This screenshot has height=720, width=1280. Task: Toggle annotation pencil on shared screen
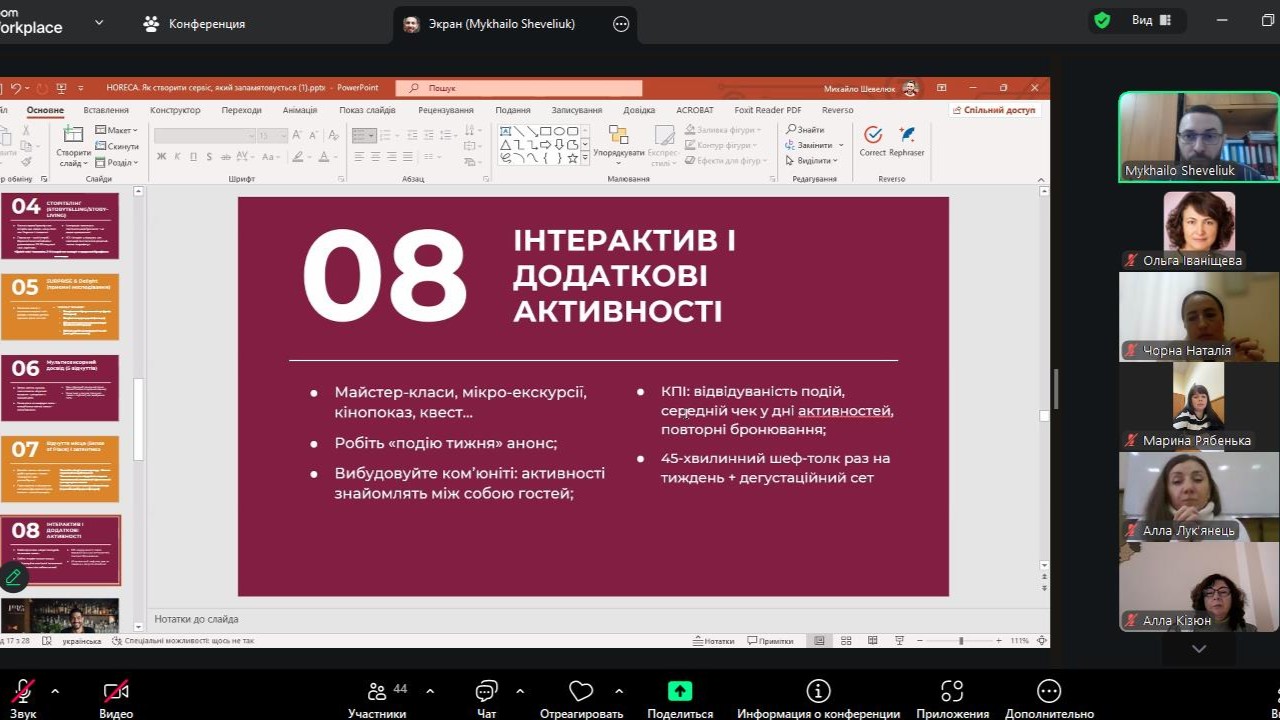pos(13,577)
